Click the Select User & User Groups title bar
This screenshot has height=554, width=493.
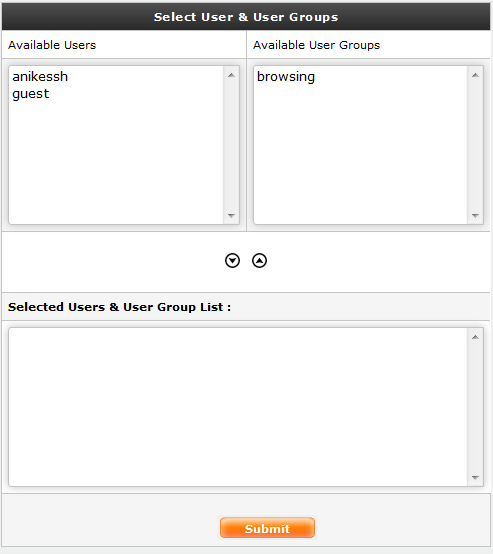pos(246,17)
